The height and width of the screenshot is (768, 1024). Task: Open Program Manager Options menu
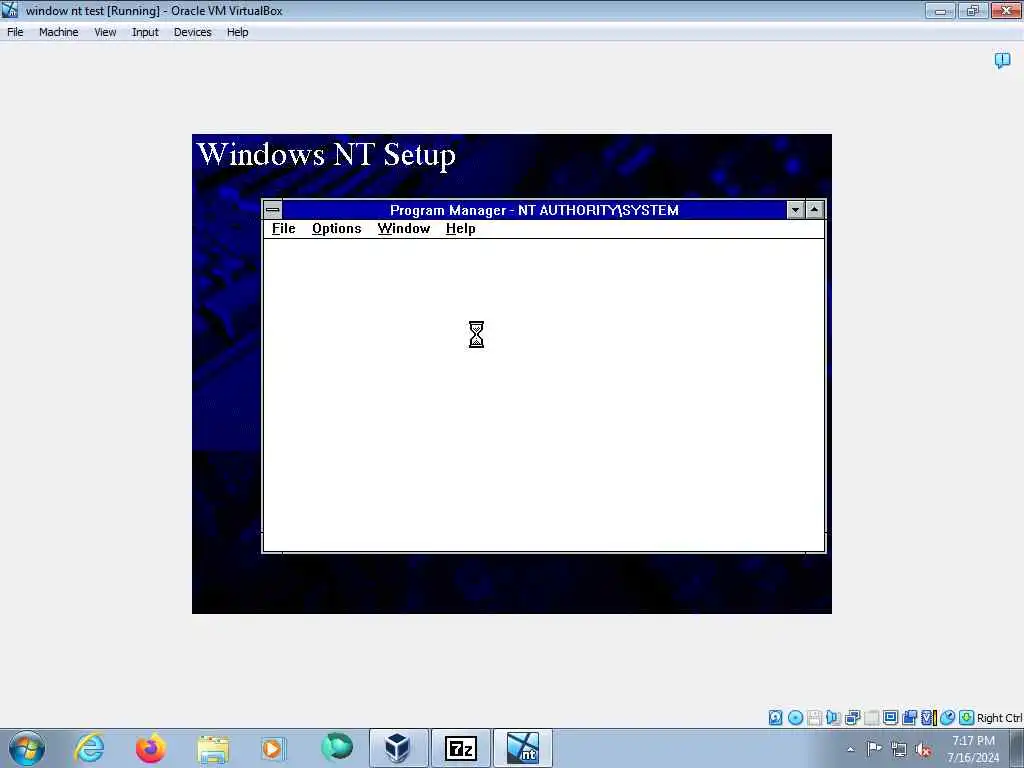tap(336, 229)
